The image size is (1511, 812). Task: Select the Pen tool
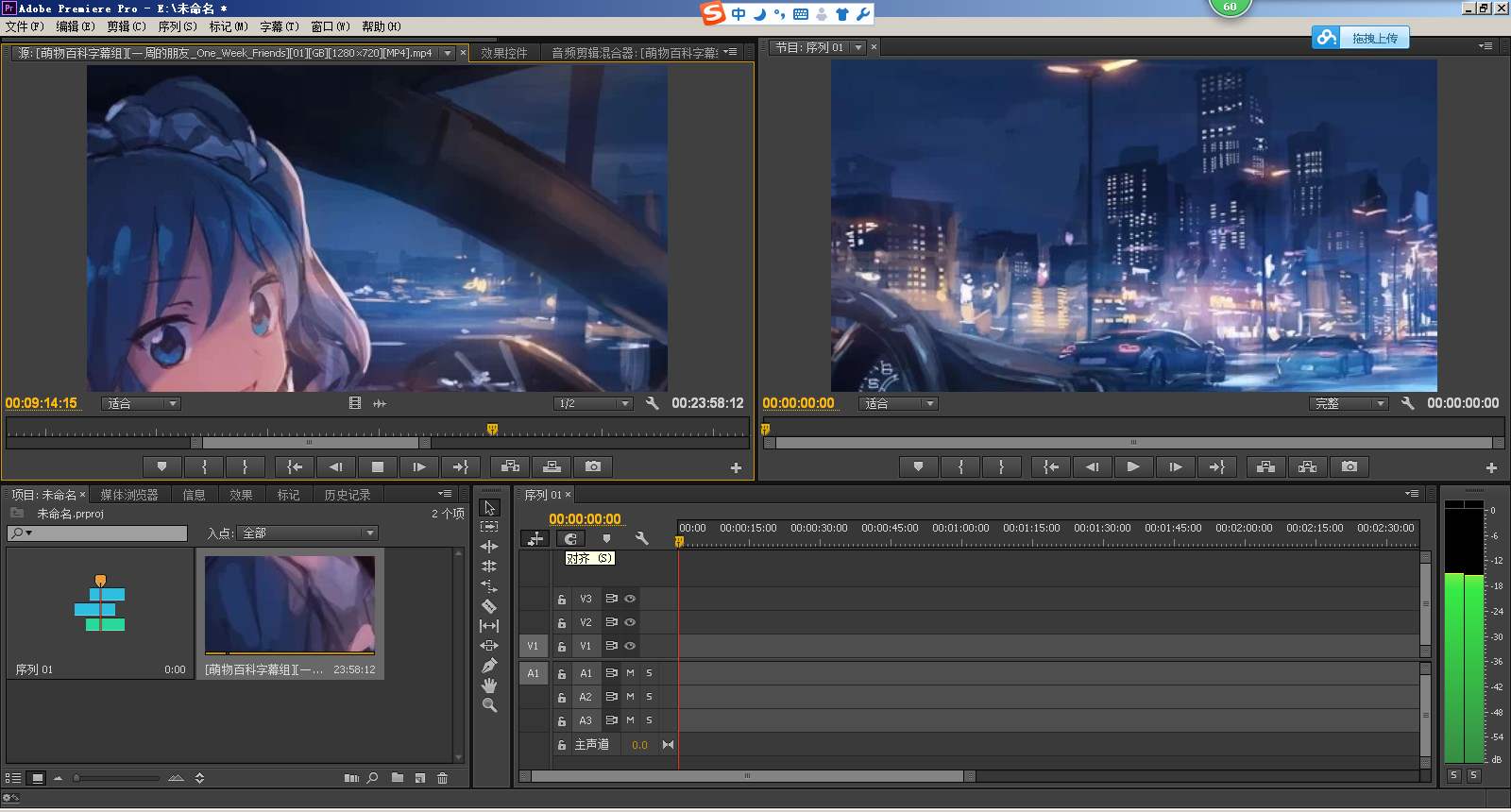point(489,666)
